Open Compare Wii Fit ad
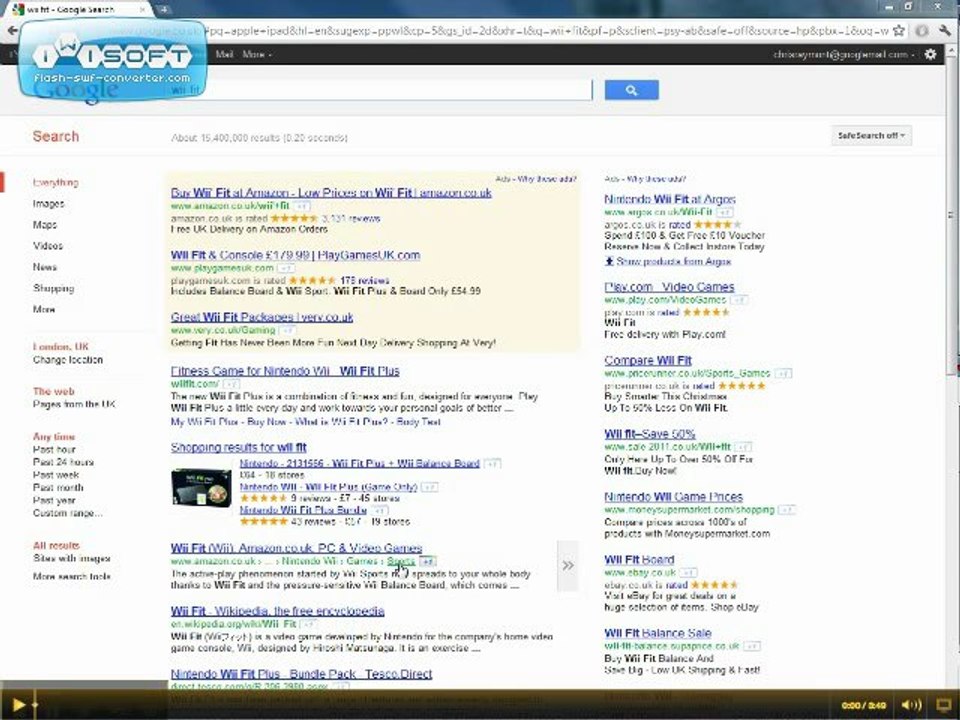This screenshot has width=960, height=720. pos(648,361)
